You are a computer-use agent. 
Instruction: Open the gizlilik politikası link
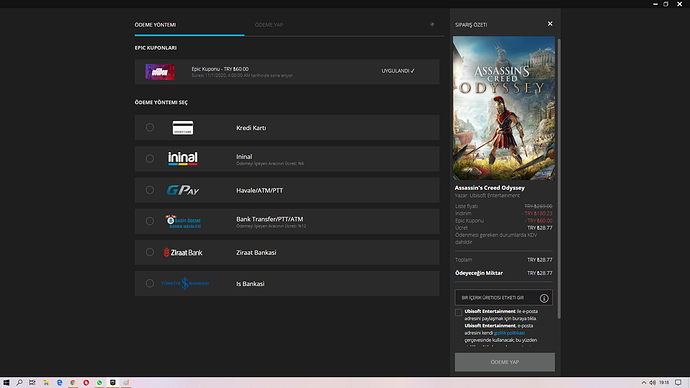pos(509,333)
